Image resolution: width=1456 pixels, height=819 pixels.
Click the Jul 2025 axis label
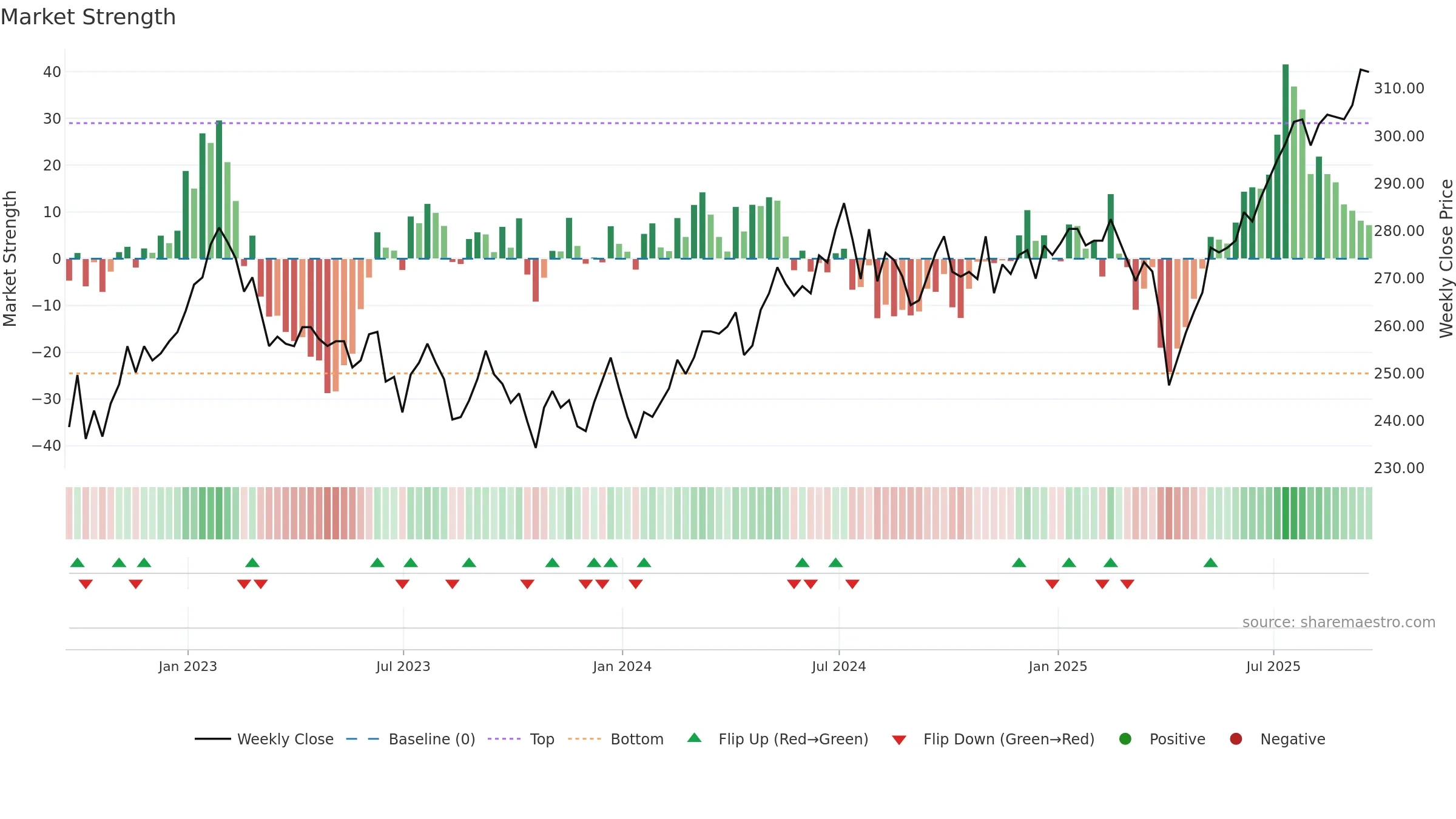(1273, 666)
